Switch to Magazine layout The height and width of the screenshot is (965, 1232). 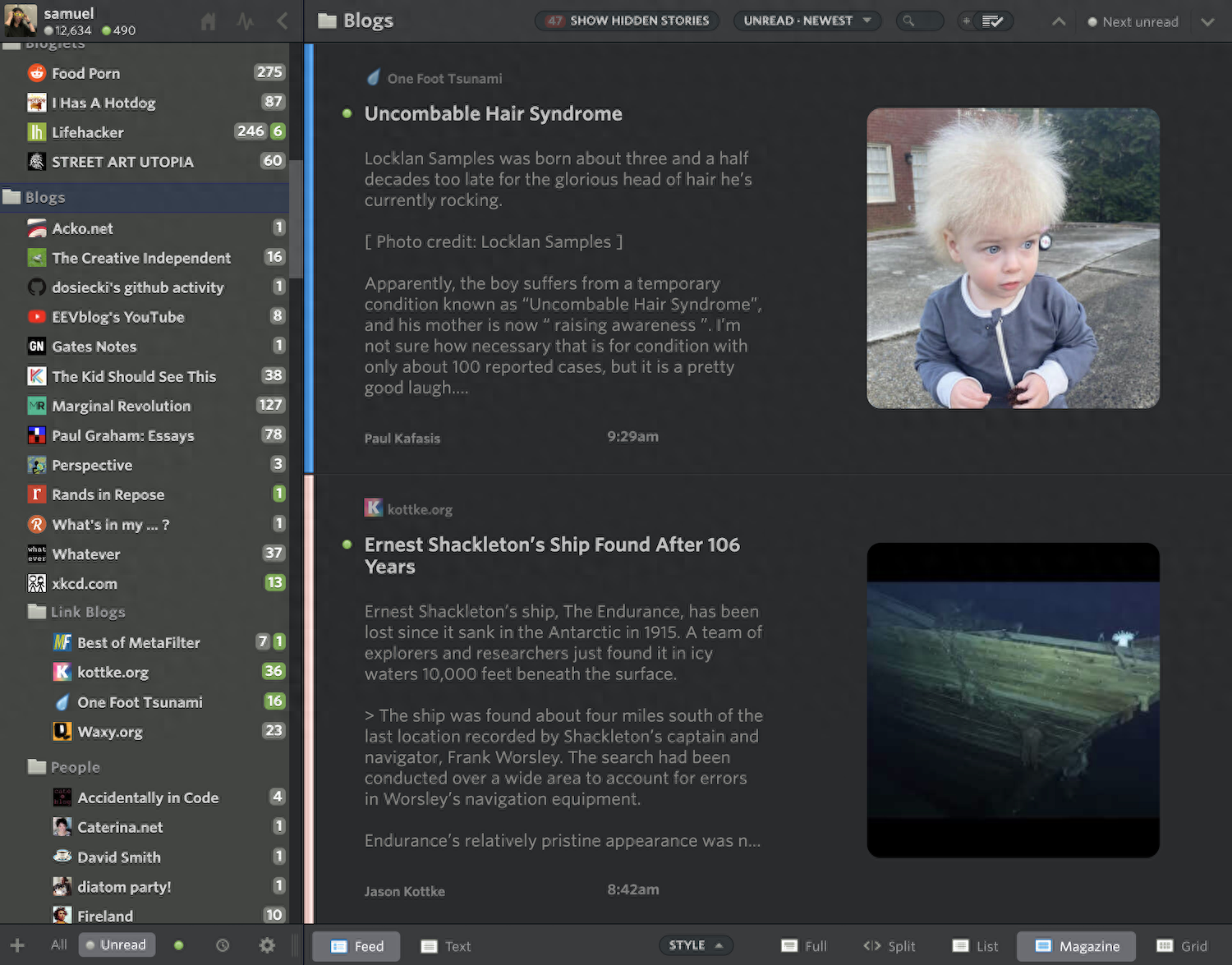(x=1077, y=946)
